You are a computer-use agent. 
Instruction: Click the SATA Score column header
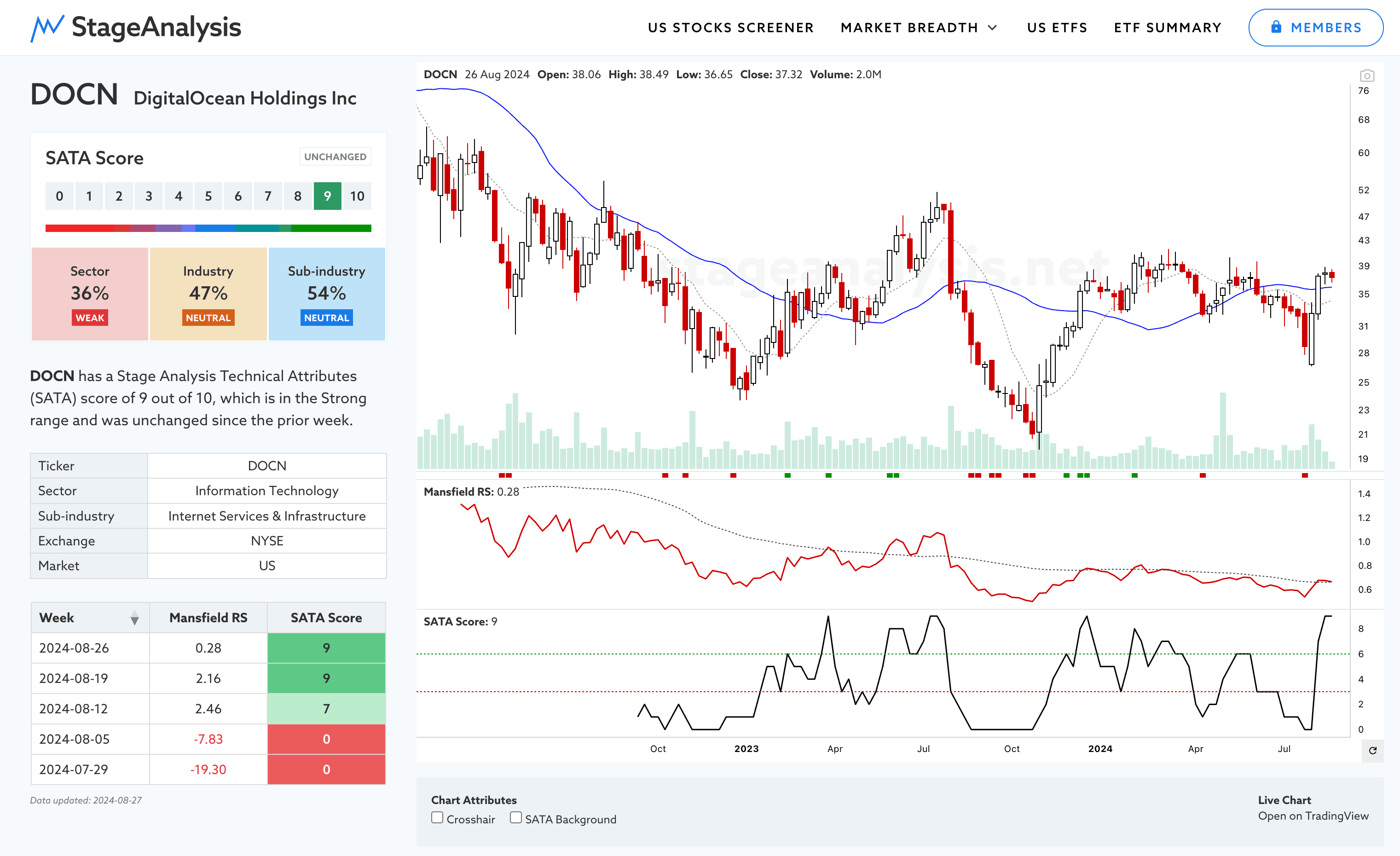coord(326,618)
